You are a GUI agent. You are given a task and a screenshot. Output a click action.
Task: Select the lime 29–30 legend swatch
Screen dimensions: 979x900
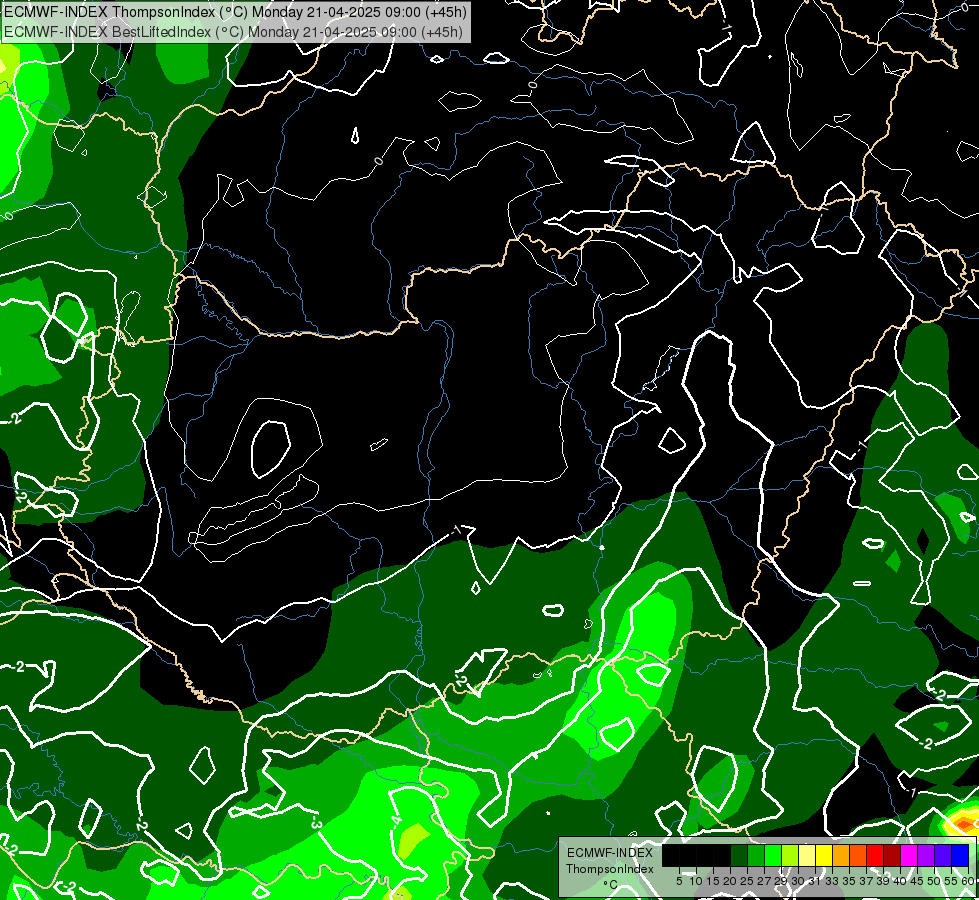pos(790,855)
